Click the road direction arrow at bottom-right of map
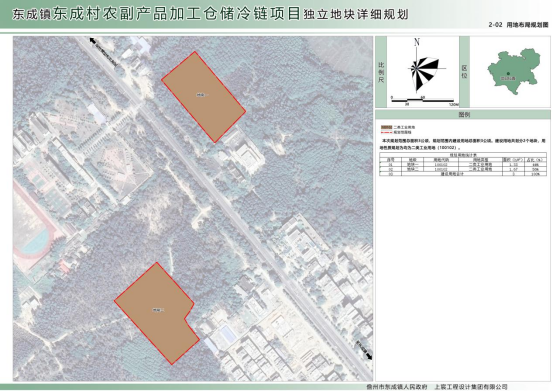Viewport: 554px width, 391px height. pos(369,356)
